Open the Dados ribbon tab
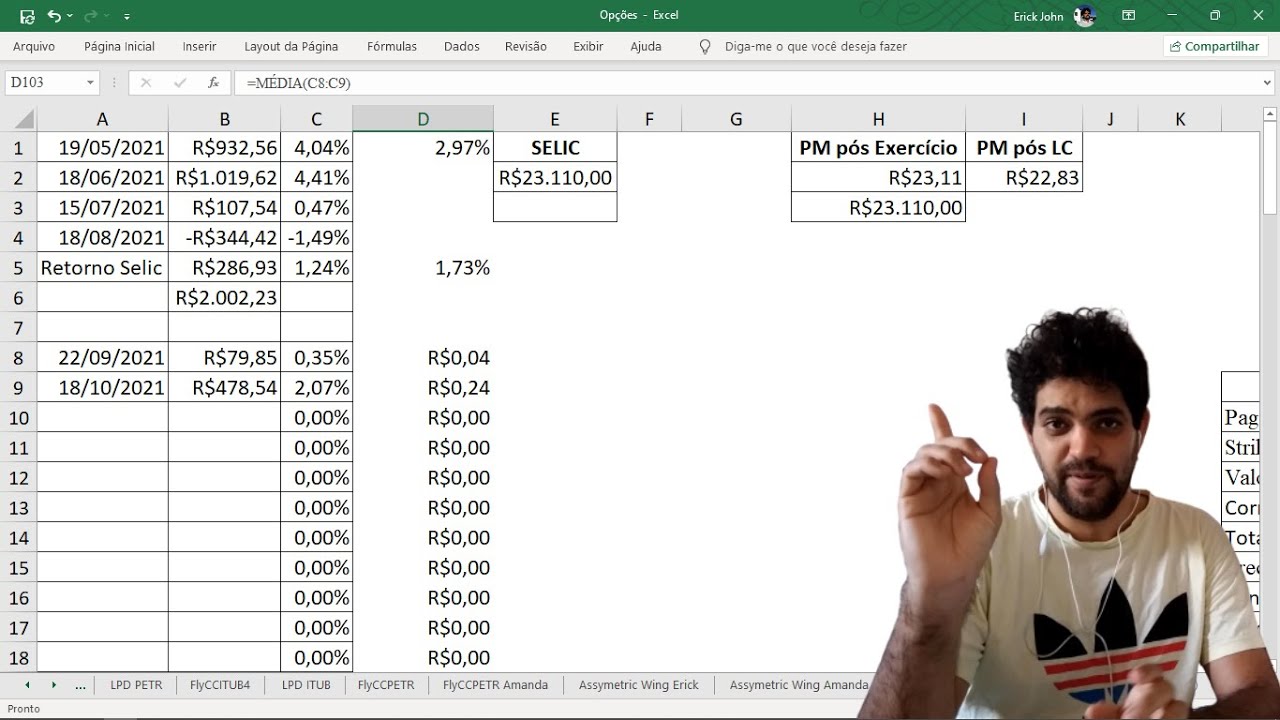Viewport: 1280px width, 720px height. (x=462, y=46)
